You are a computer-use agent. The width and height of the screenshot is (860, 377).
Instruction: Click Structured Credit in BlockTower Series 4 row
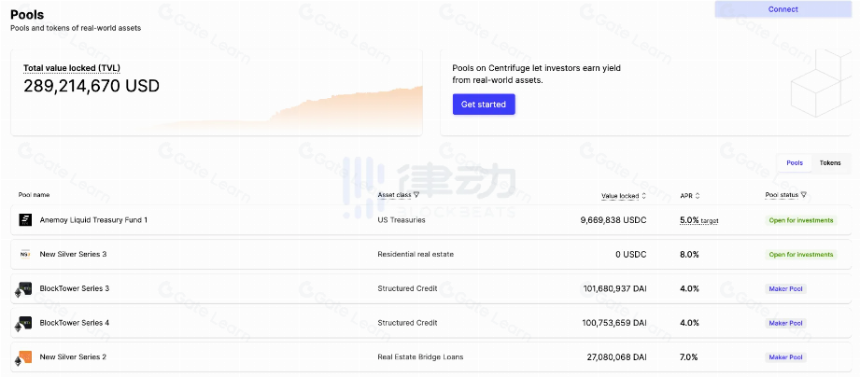pos(407,323)
